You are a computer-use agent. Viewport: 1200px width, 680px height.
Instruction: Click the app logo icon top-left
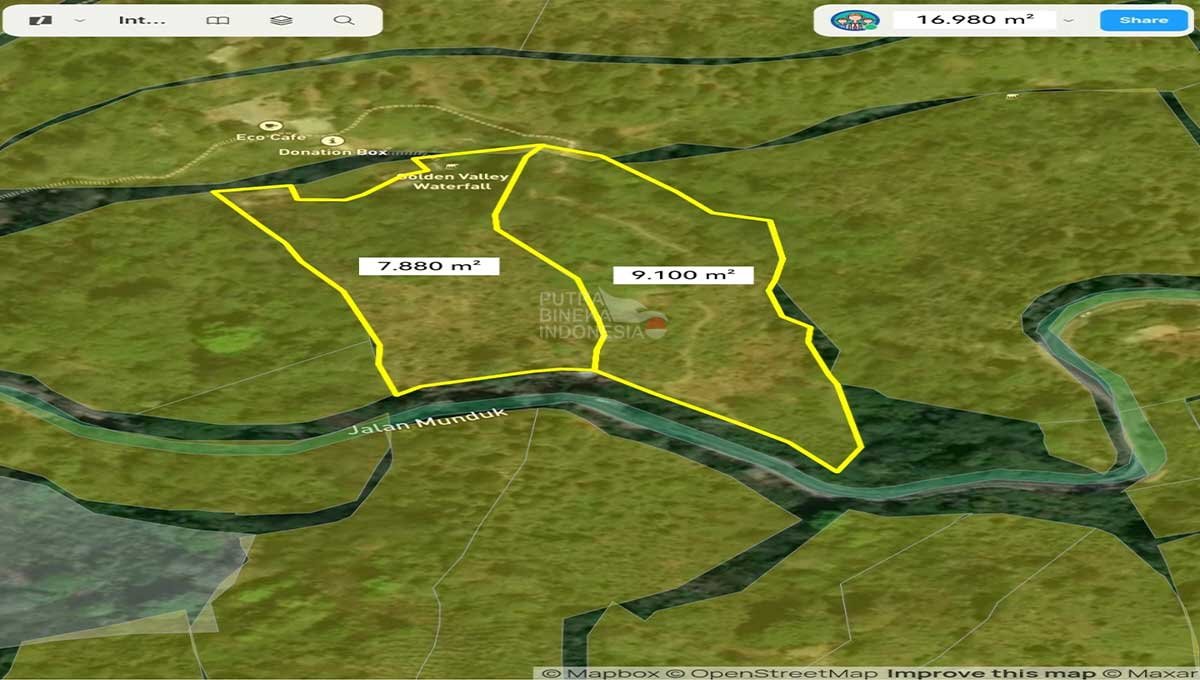[40, 18]
